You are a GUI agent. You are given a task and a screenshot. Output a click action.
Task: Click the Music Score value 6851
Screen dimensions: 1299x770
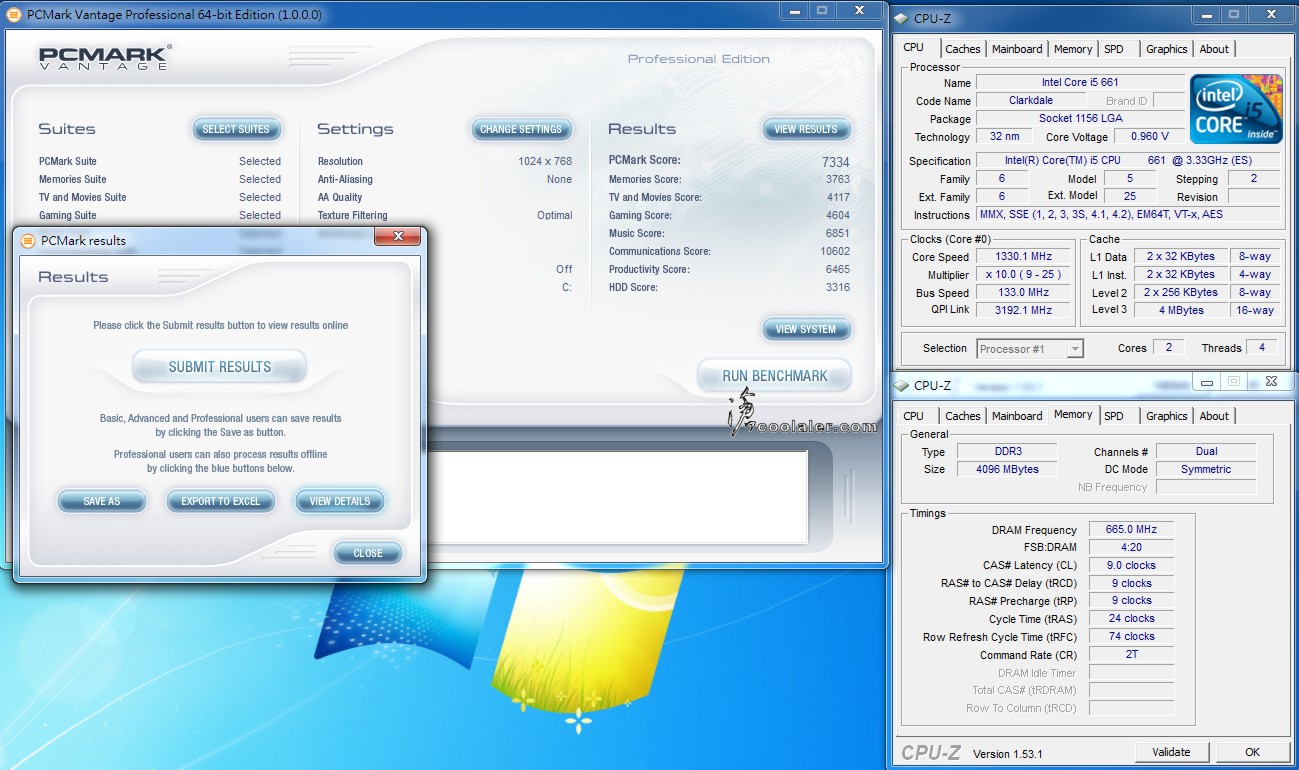point(838,233)
